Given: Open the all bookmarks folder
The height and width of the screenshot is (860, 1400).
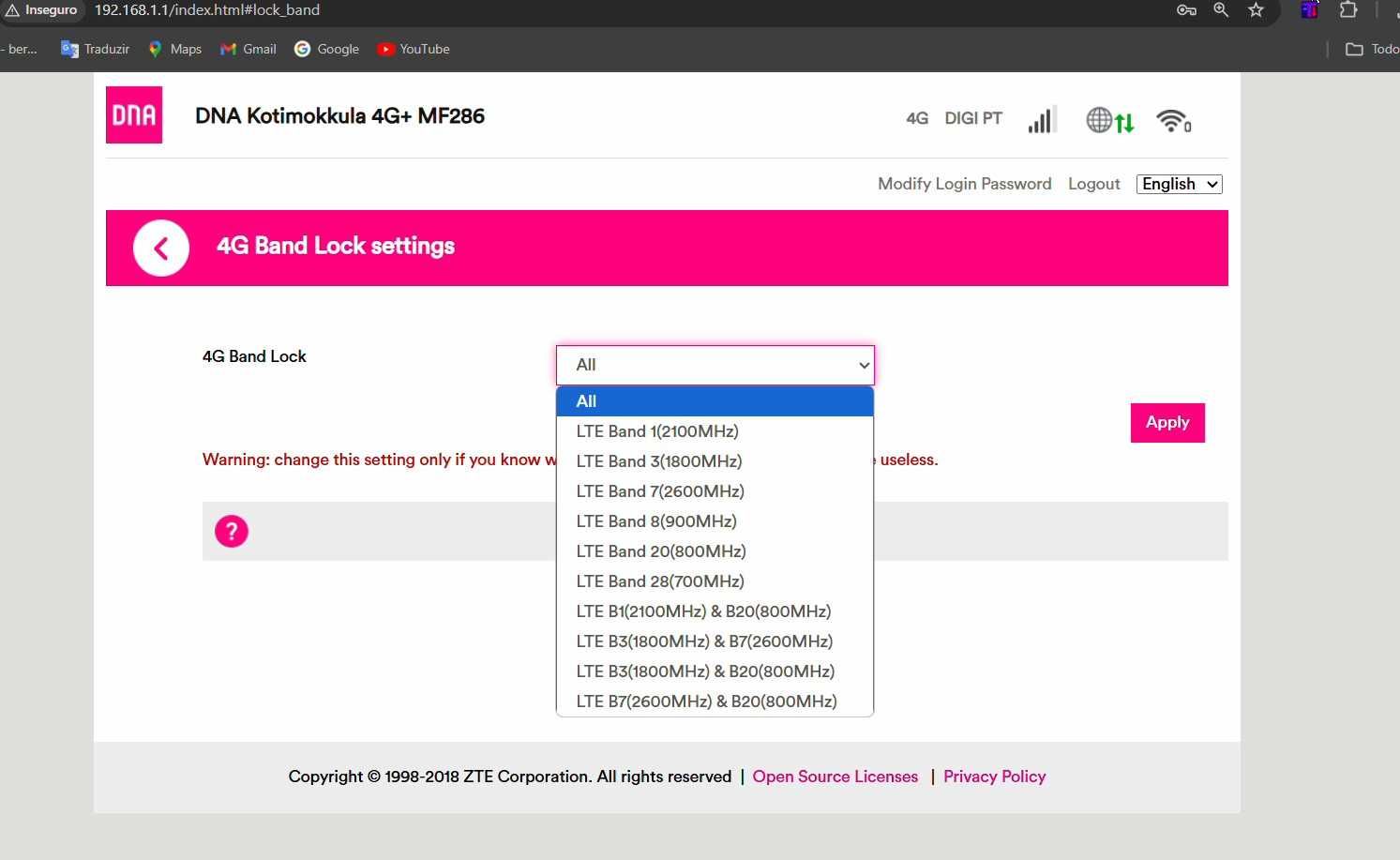Looking at the screenshot, I should pos(1372,49).
